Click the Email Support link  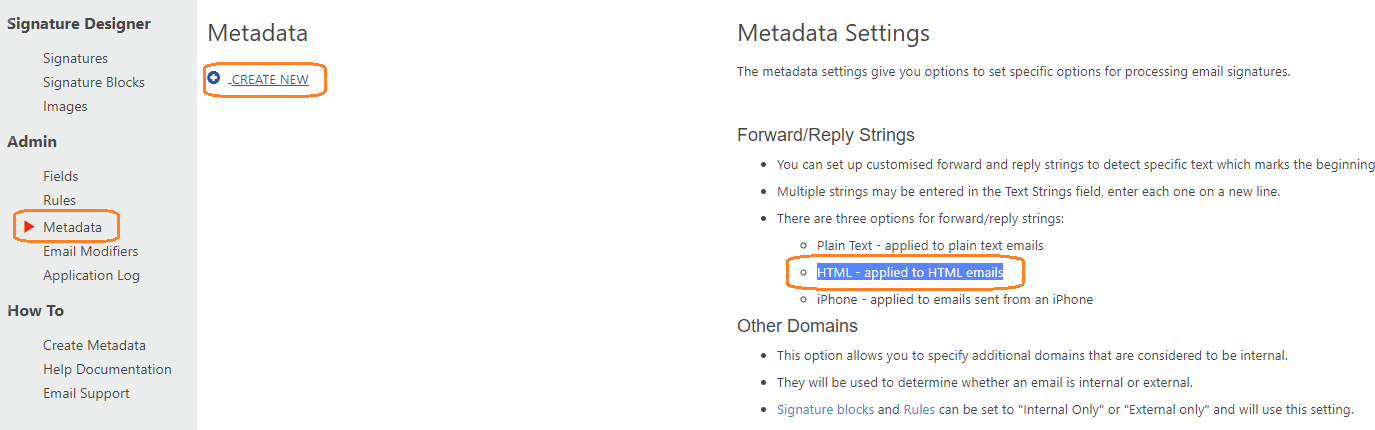click(x=86, y=393)
